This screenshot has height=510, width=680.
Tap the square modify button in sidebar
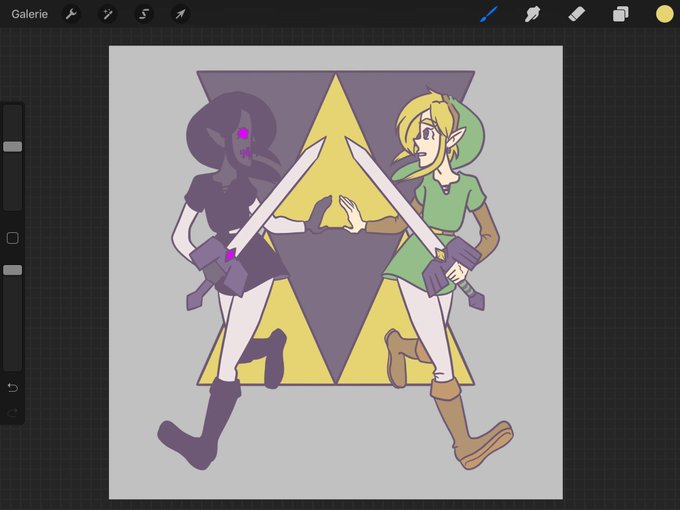click(13, 238)
